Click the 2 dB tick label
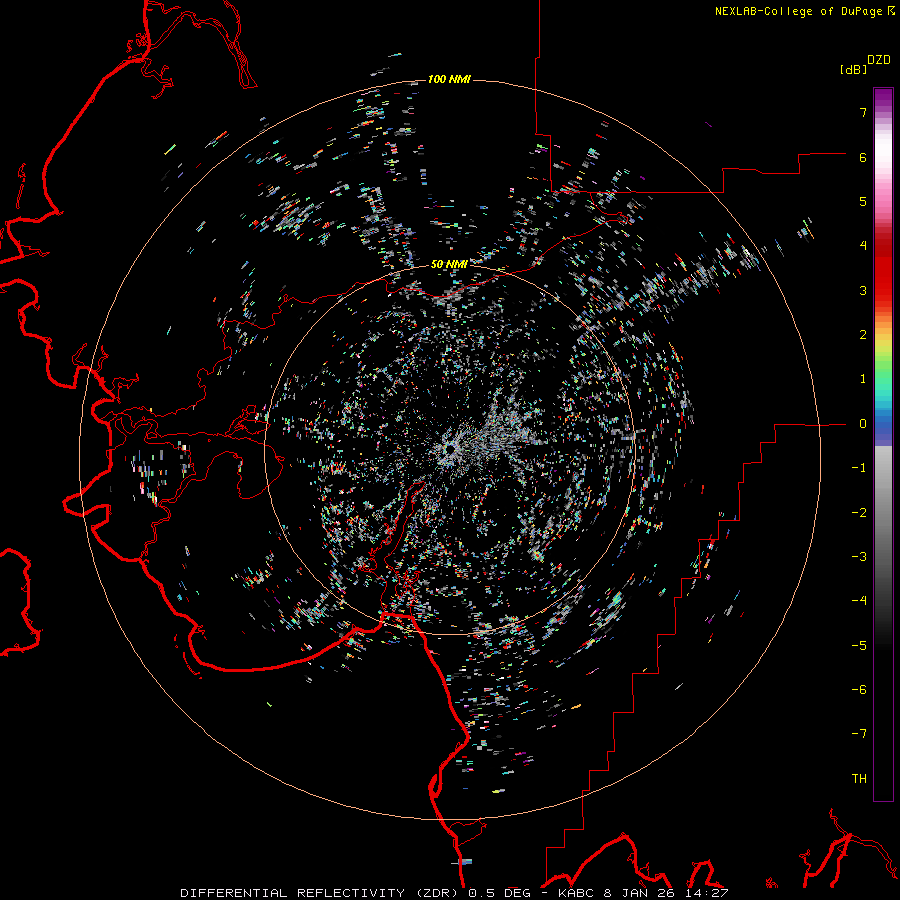 (x=863, y=335)
